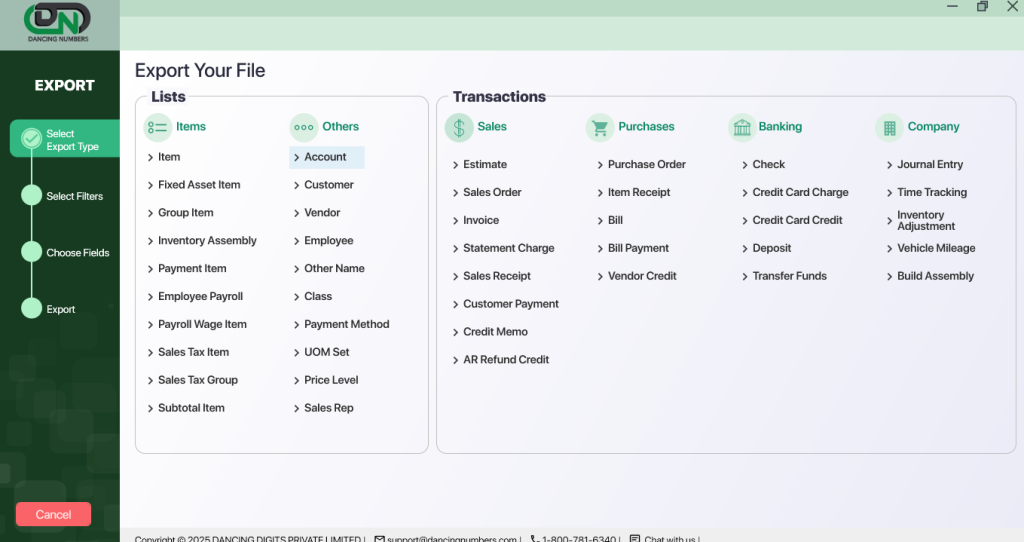
Task: Click the Banking building icon
Action: [x=742, y=127]
